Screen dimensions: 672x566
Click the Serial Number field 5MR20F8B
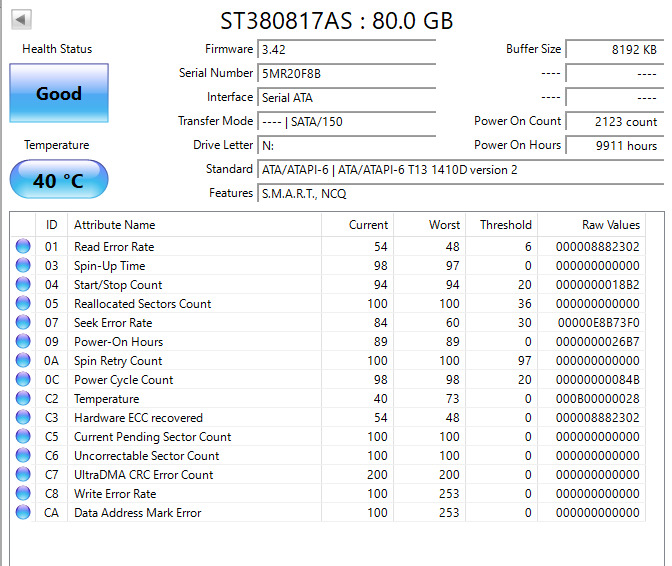click(347, 73)
